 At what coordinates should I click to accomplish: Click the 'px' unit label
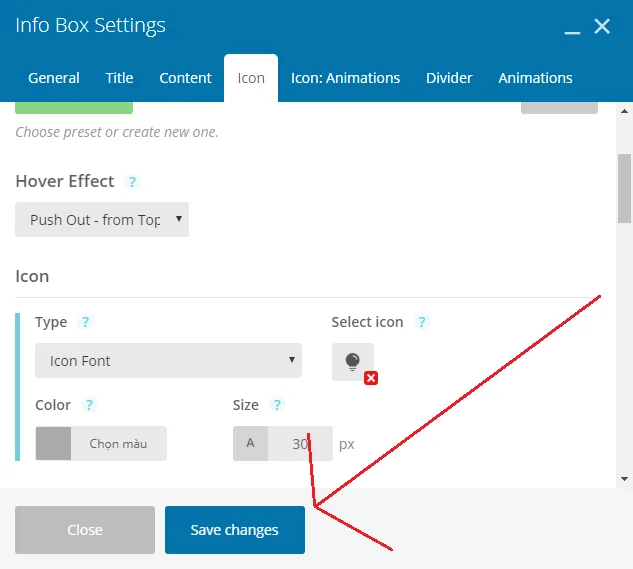coord(346,445)
